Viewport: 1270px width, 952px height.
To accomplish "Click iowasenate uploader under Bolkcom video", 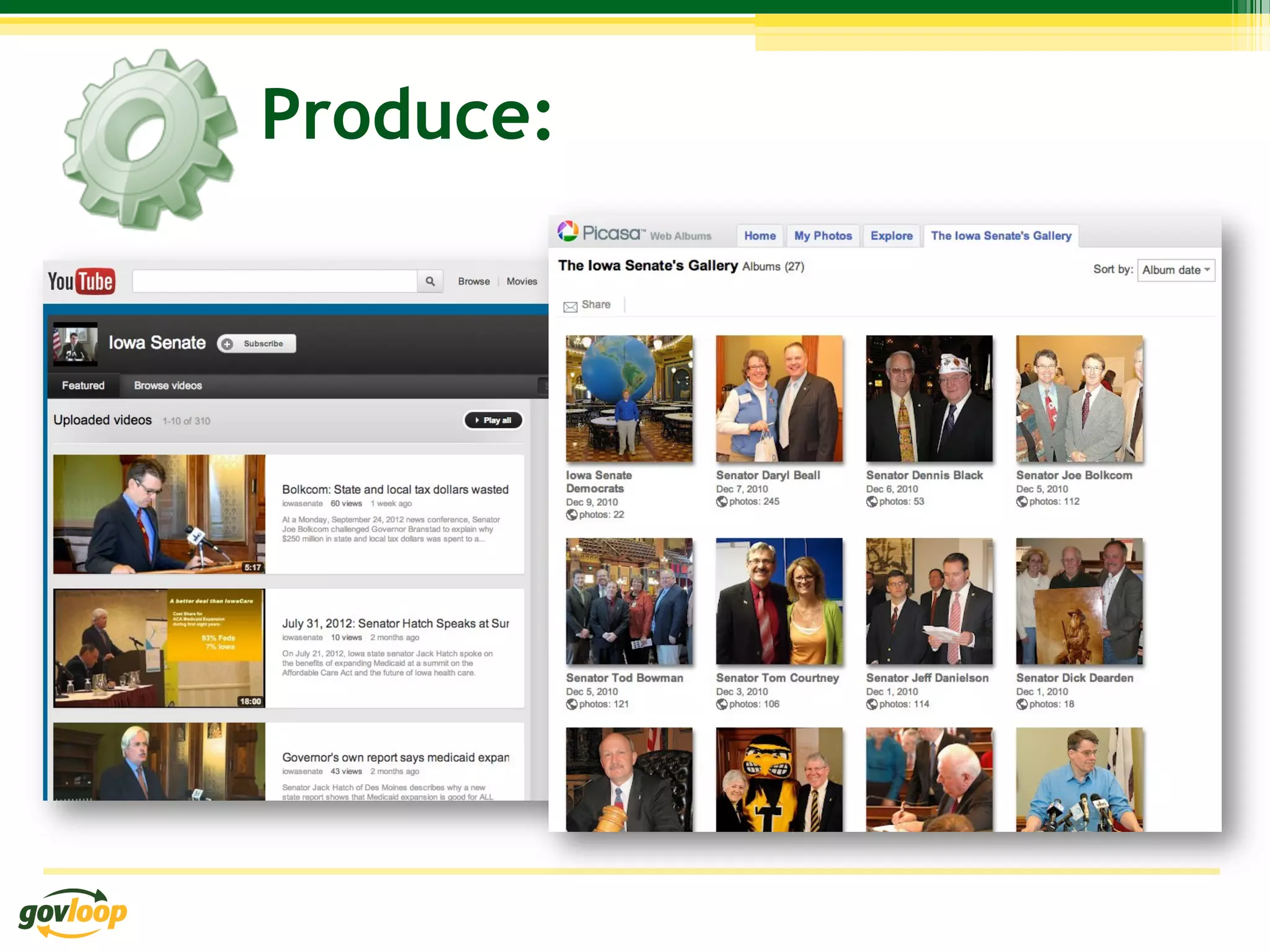I will [302, 504].
